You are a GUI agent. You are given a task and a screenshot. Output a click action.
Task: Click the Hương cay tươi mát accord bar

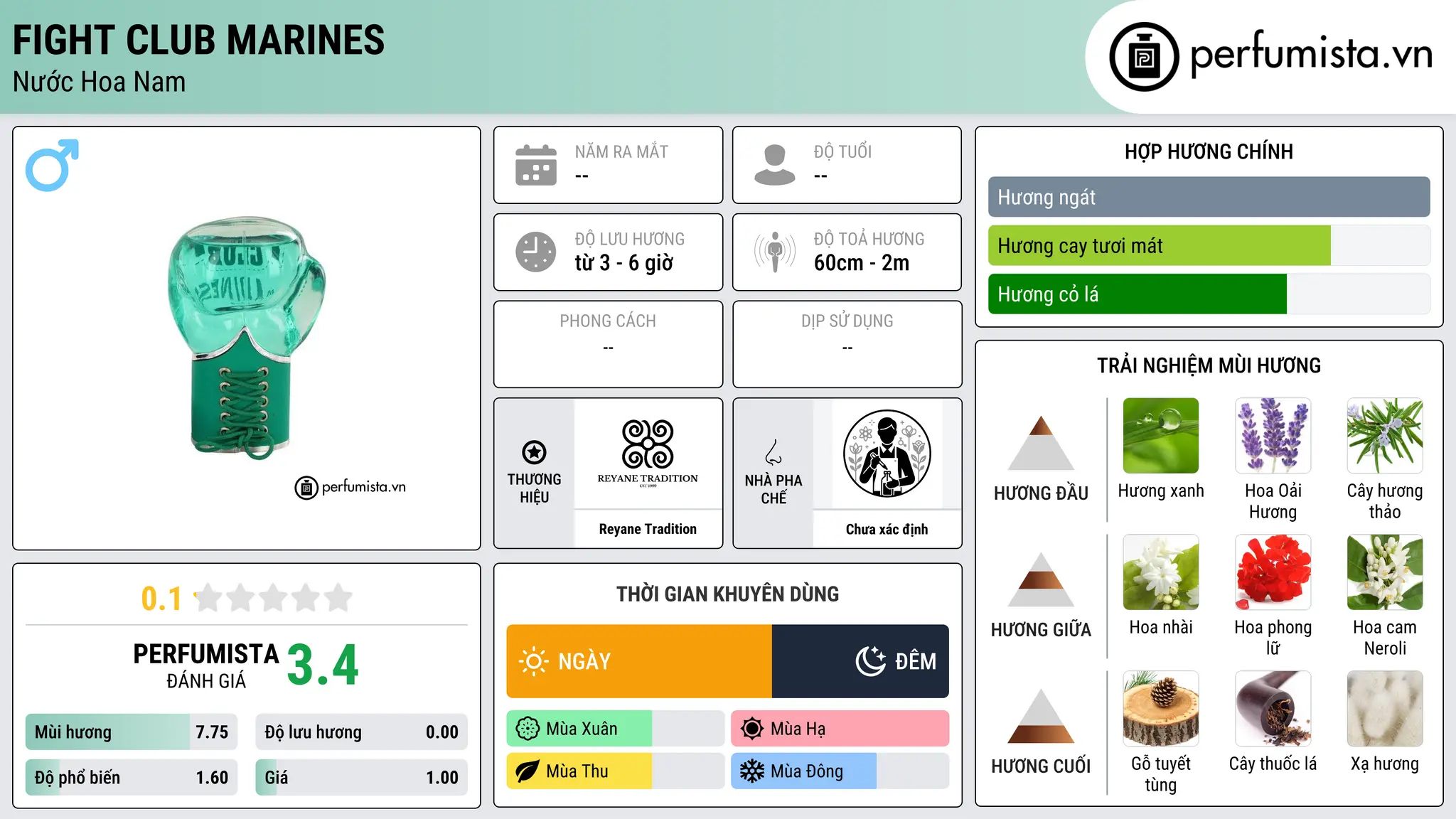pos(1209,246)
